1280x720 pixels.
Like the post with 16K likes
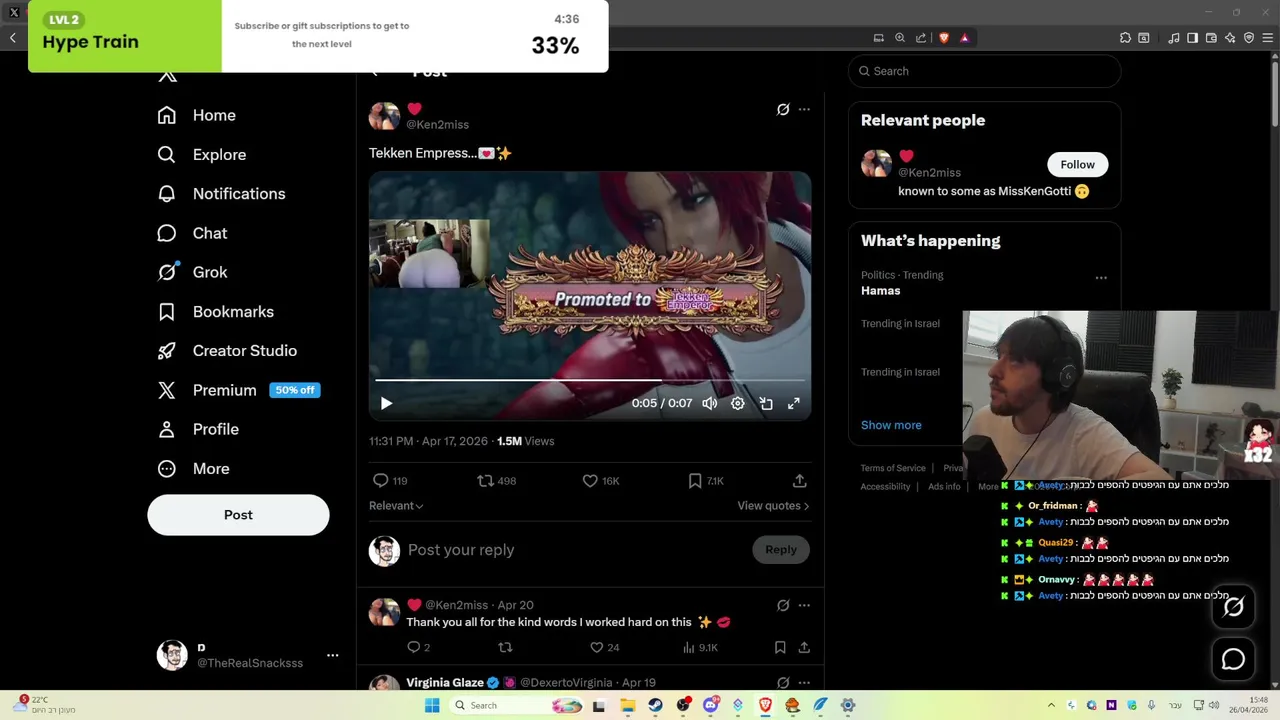(590, 481)
